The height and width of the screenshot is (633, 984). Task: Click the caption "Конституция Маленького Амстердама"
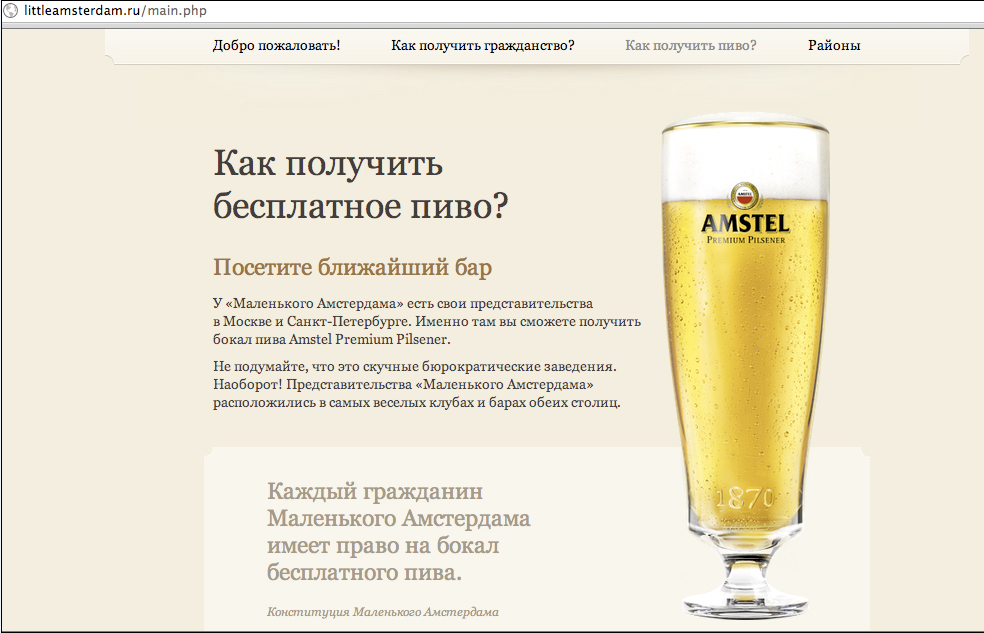point(383,612)
